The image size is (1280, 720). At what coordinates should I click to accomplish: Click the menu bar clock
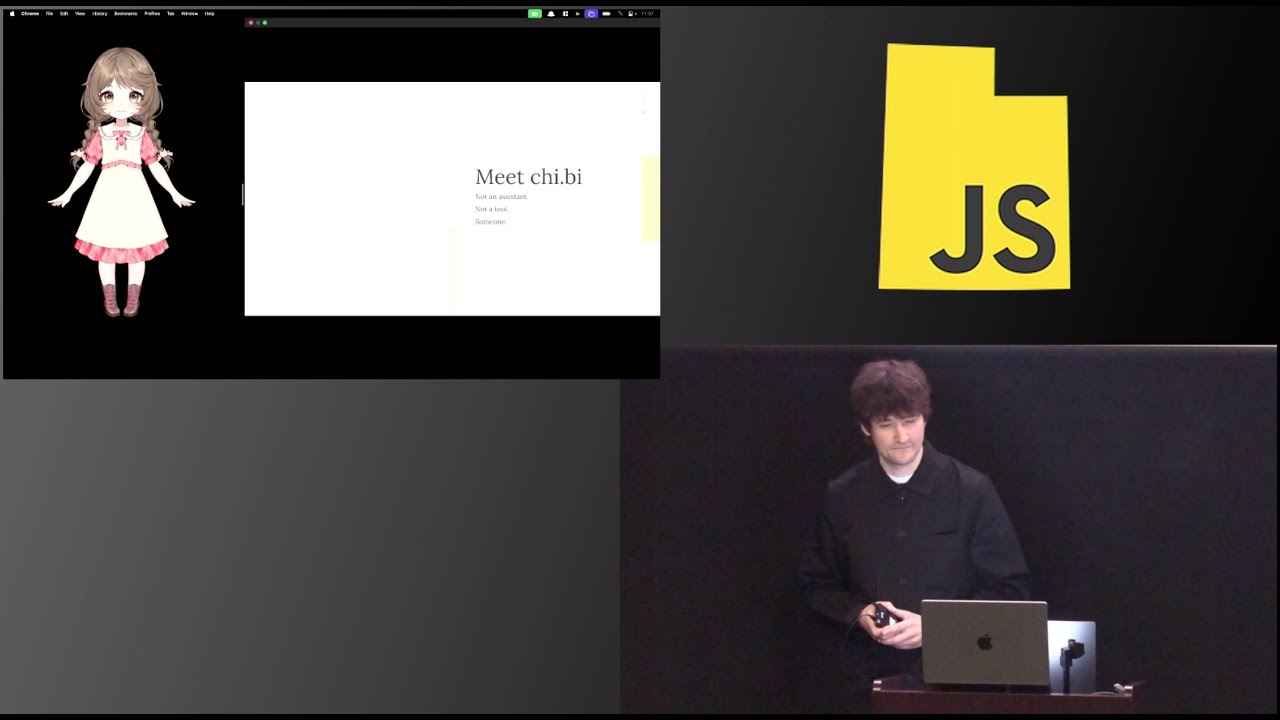647,14
